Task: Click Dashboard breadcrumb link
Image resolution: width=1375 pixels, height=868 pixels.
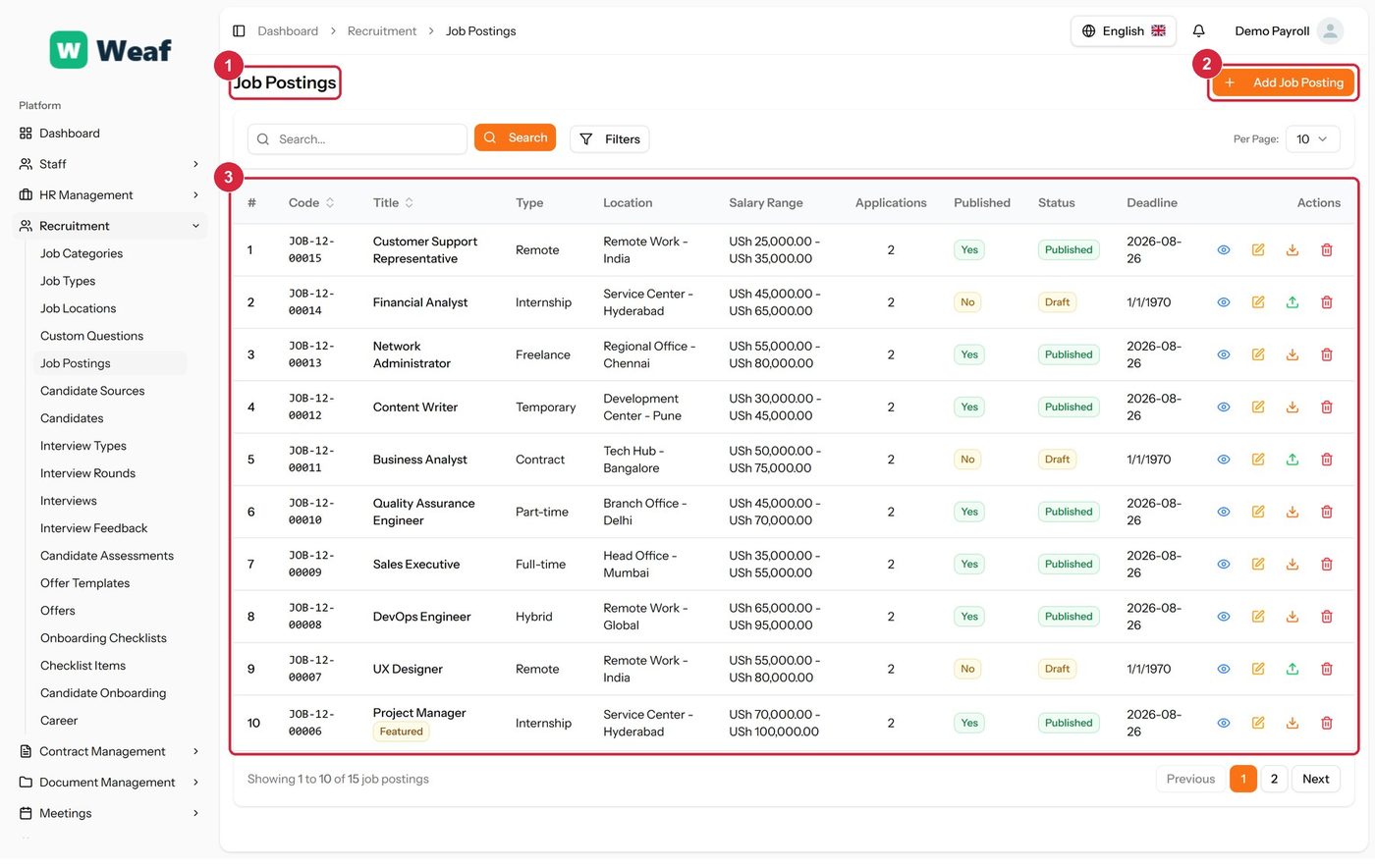Action: (288, 31)
